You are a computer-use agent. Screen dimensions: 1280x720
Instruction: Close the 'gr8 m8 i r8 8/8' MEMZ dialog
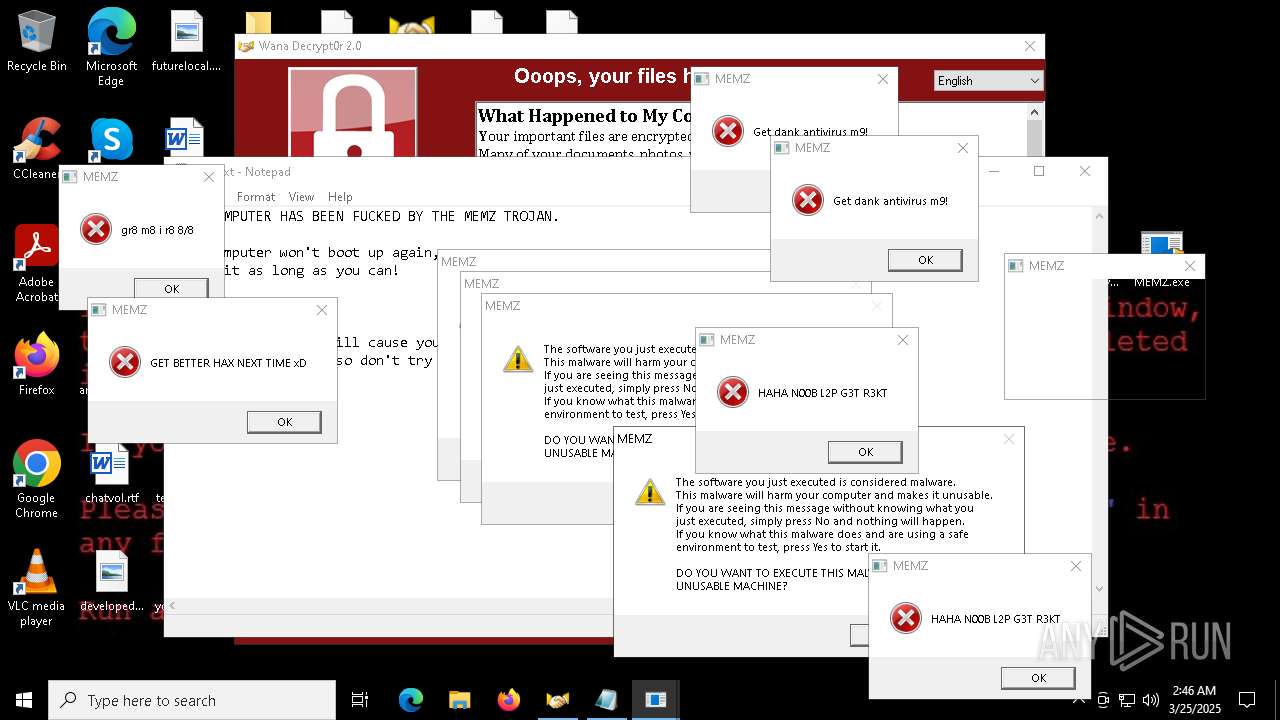pyautogui.click(x=208, y=177)
